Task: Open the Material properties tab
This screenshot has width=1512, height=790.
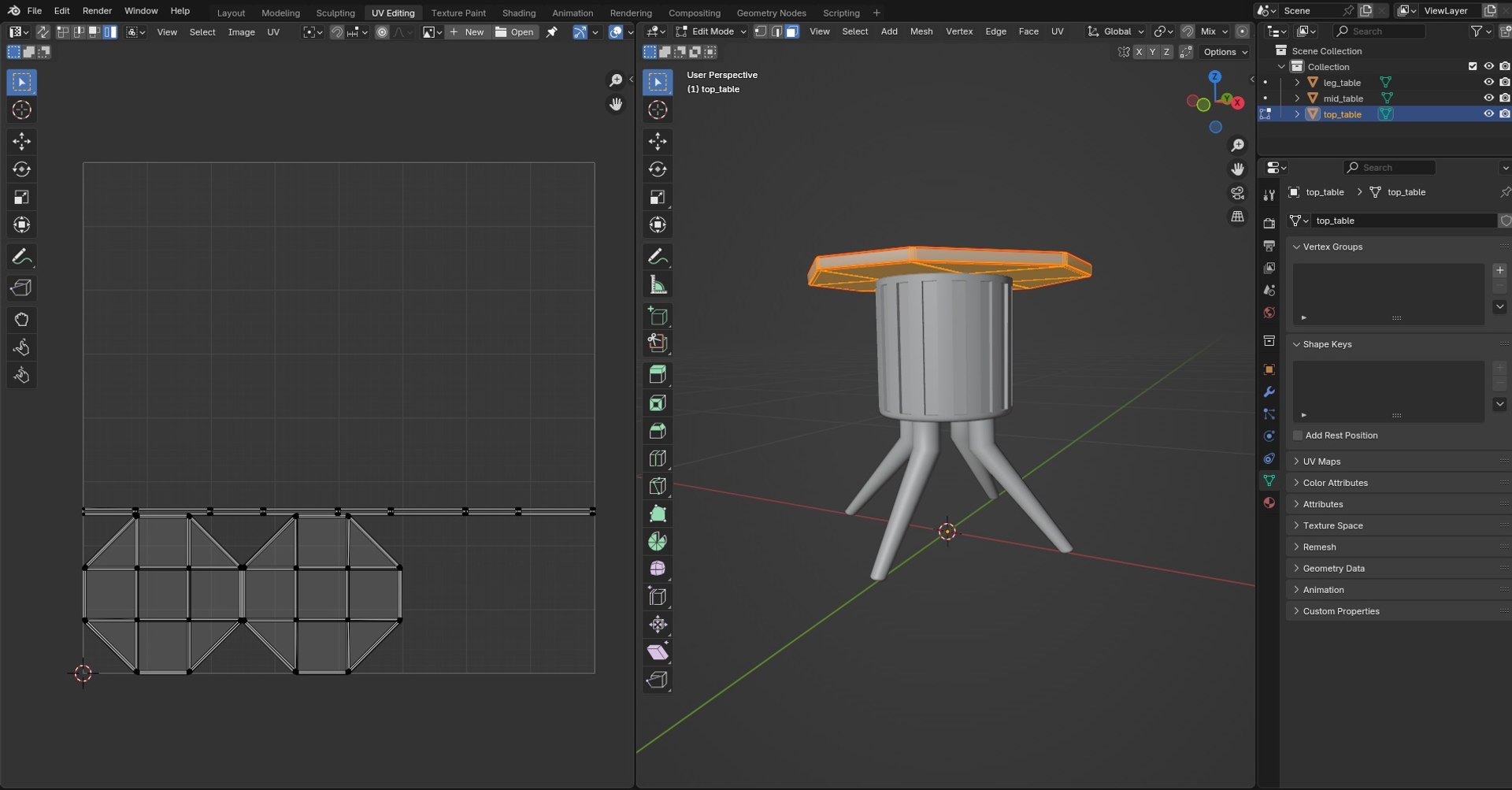Action: click(1269, 503)
